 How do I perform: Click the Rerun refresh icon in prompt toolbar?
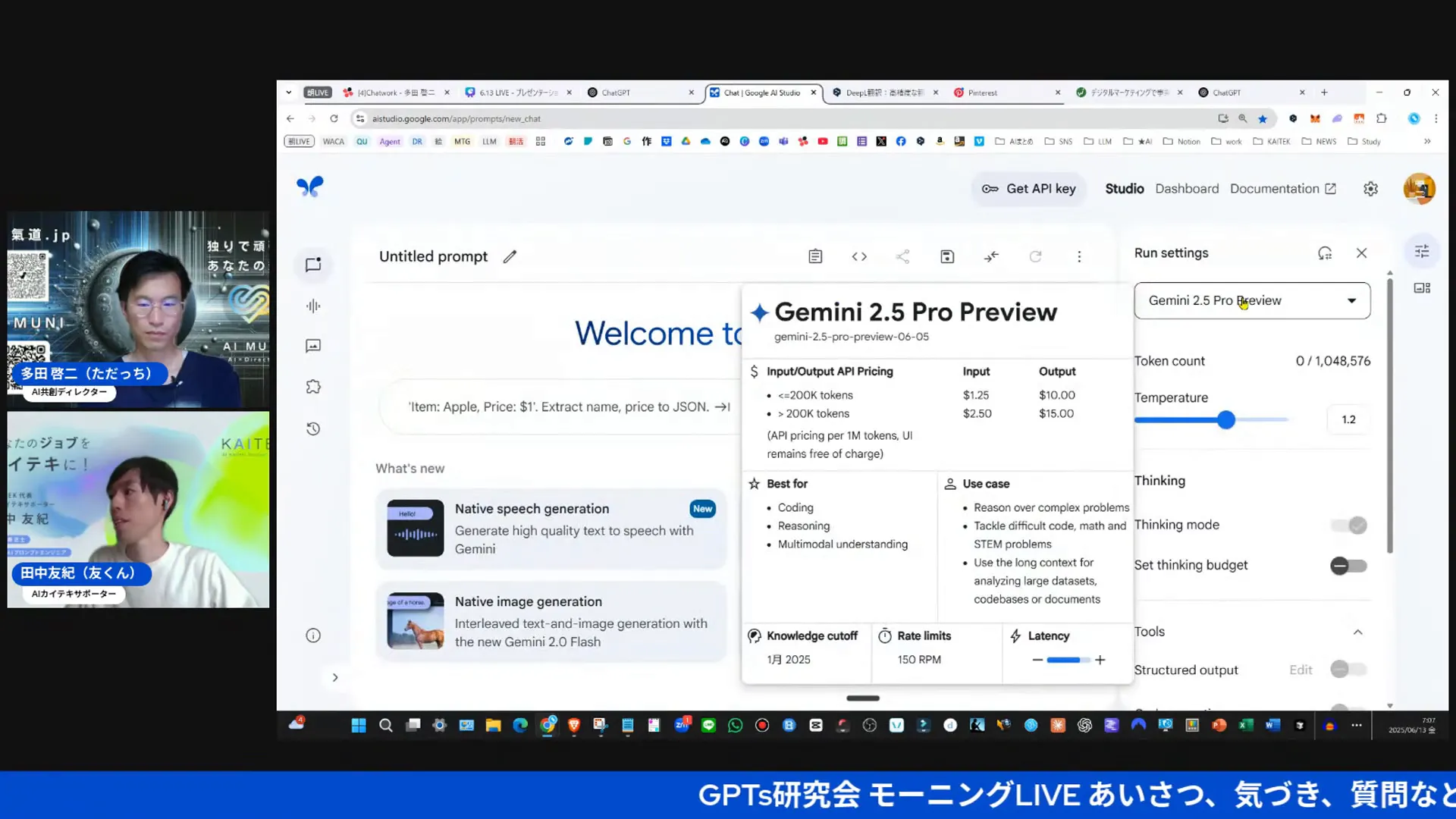[x=1035, y=256]
